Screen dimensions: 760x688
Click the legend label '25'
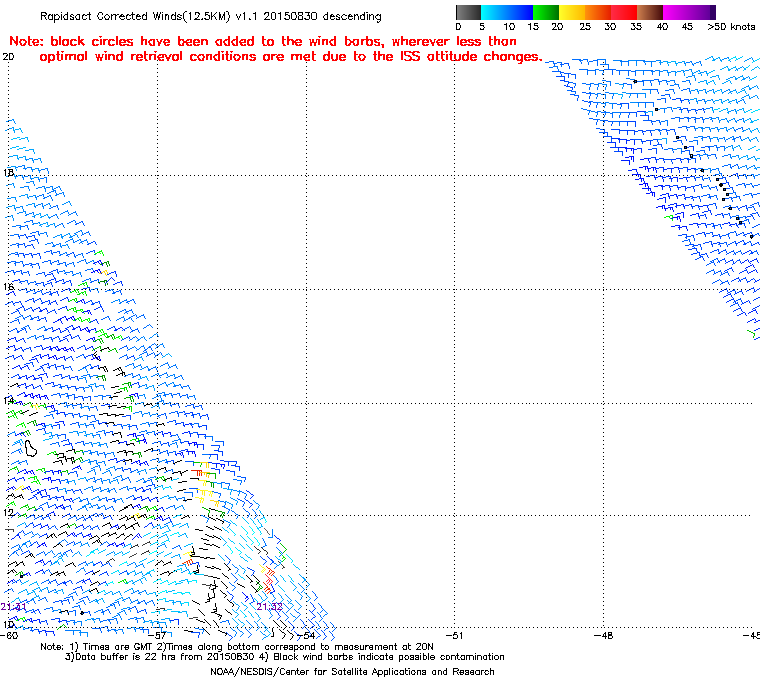click(x=585, y=27)
